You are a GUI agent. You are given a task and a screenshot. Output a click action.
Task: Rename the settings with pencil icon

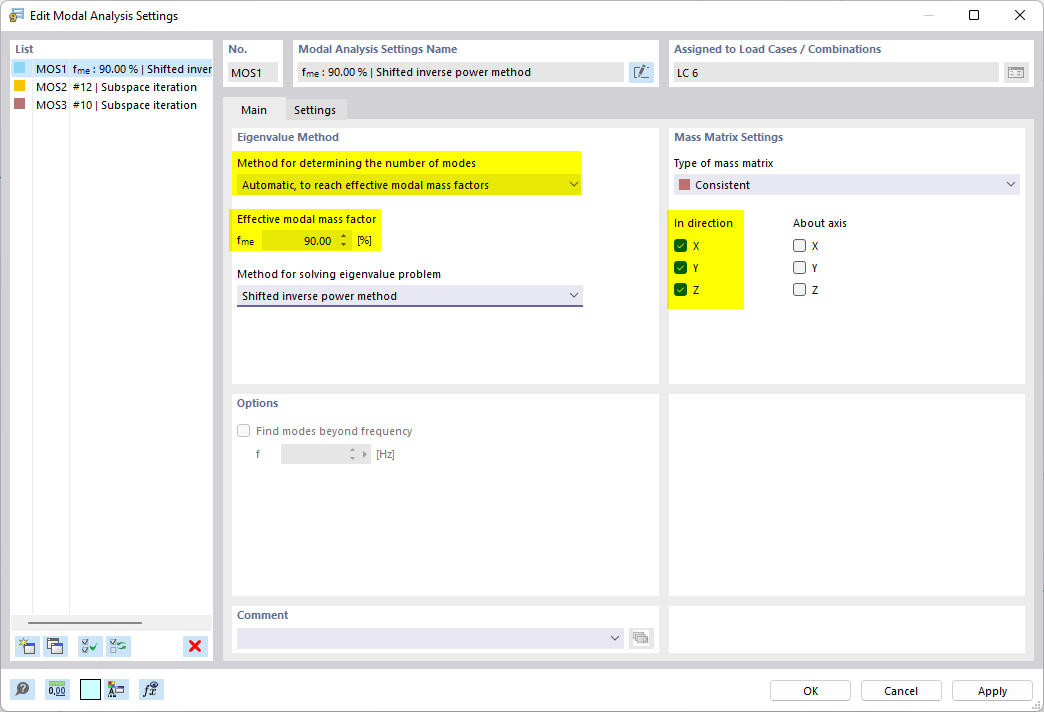(641, 71)
